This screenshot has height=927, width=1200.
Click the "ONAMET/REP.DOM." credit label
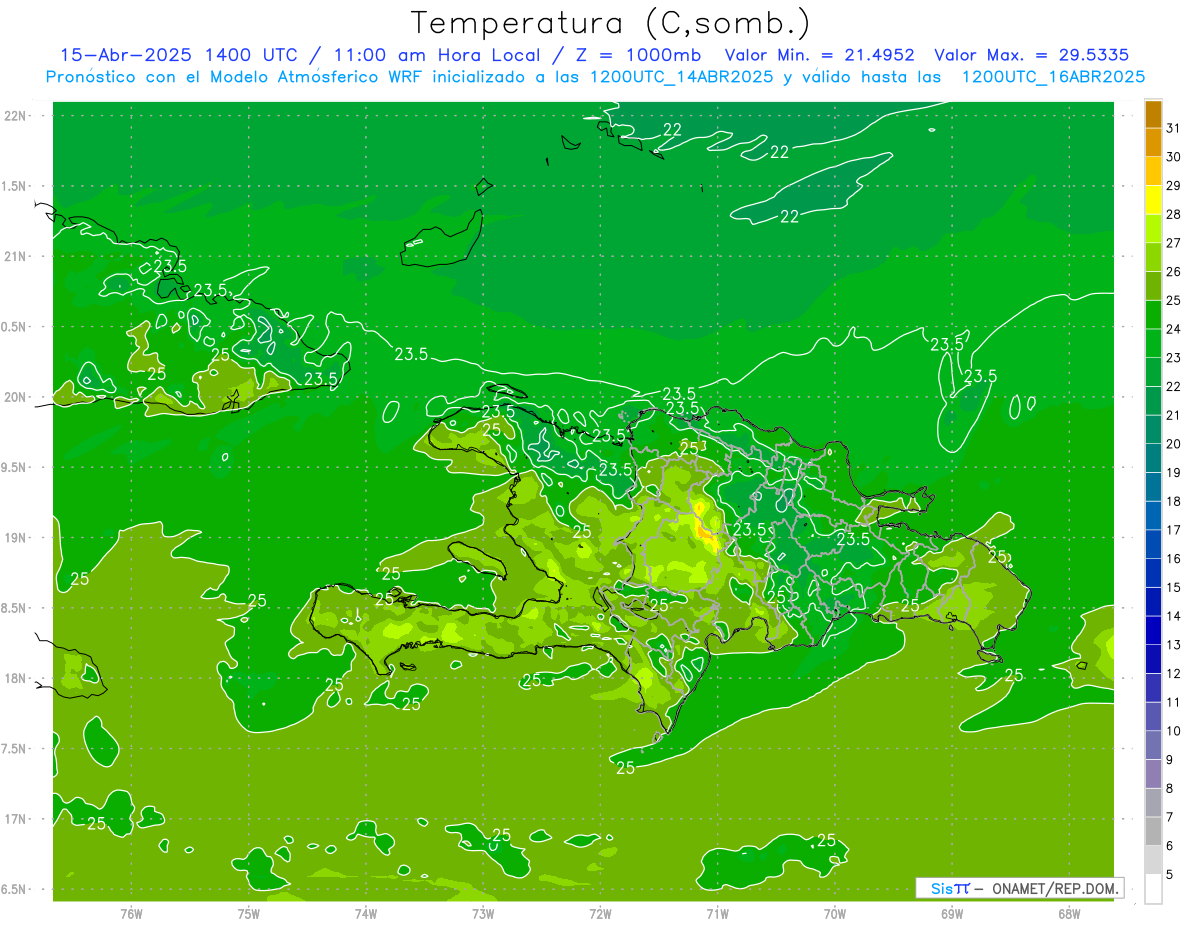point(1053,888)
